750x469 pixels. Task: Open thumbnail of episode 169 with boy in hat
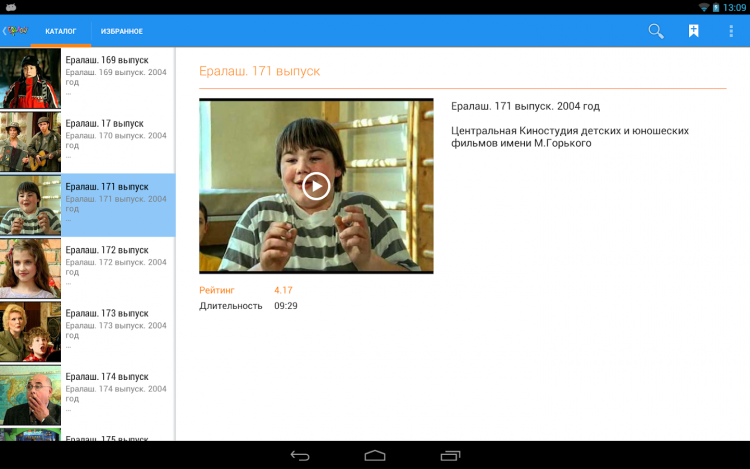click(x=30, y=78)
